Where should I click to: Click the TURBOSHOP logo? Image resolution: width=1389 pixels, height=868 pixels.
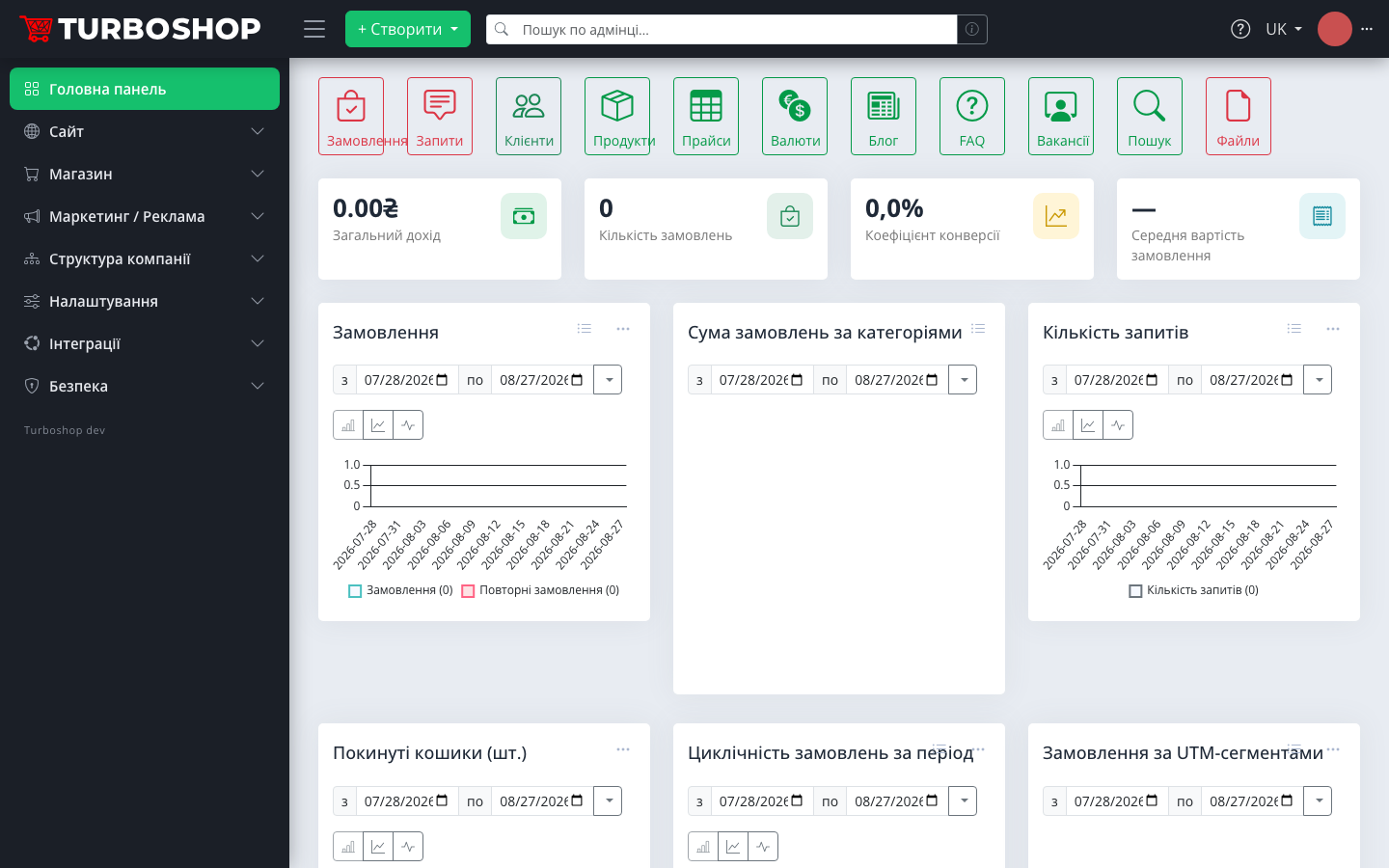tap(141, 29)
